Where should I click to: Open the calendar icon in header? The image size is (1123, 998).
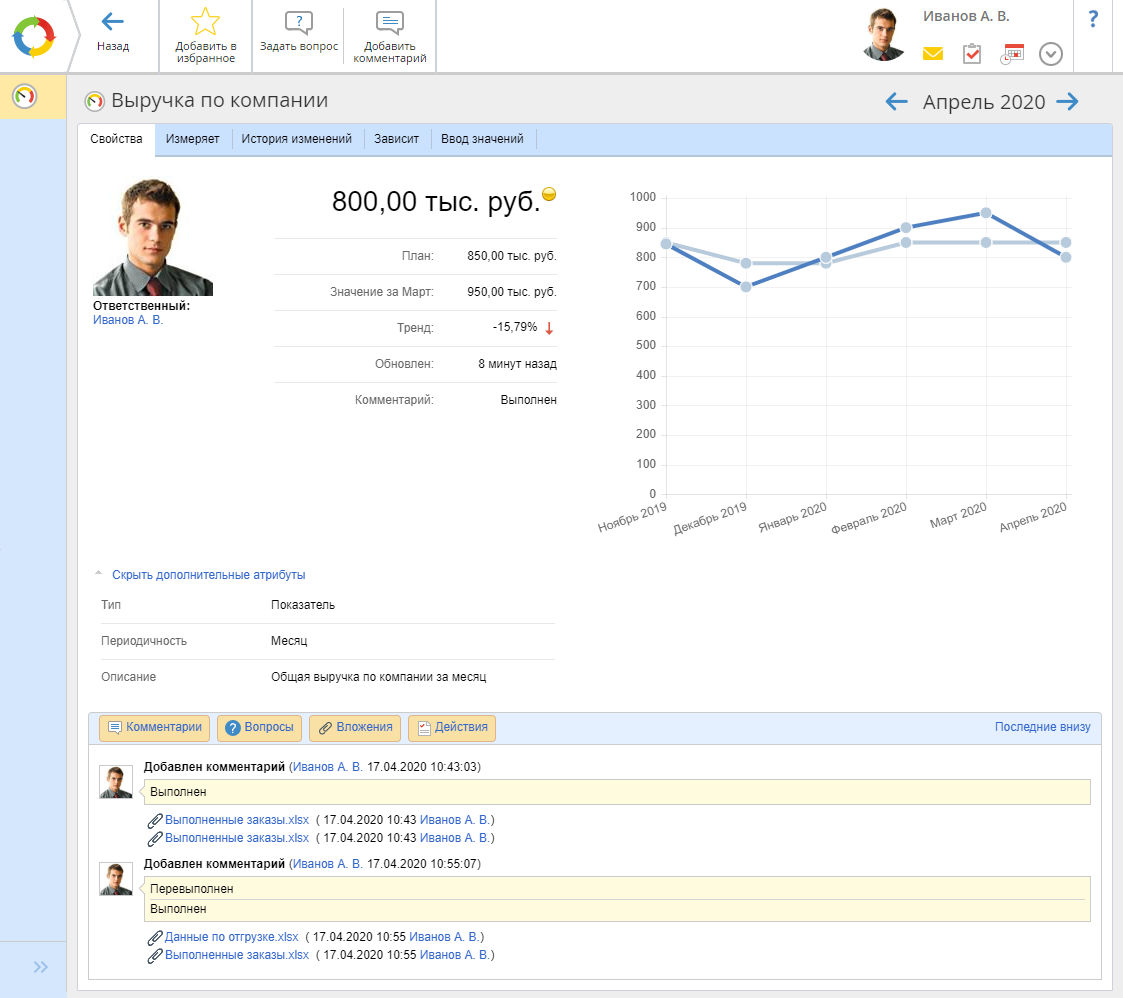(x=1012, y=54)
